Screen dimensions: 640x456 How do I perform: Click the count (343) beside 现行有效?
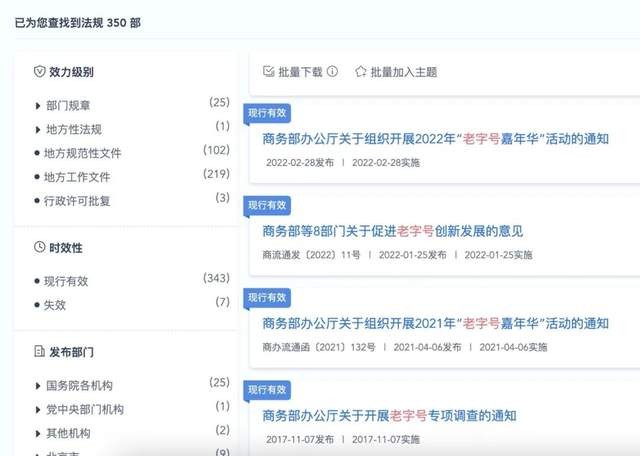pos(216,278)
